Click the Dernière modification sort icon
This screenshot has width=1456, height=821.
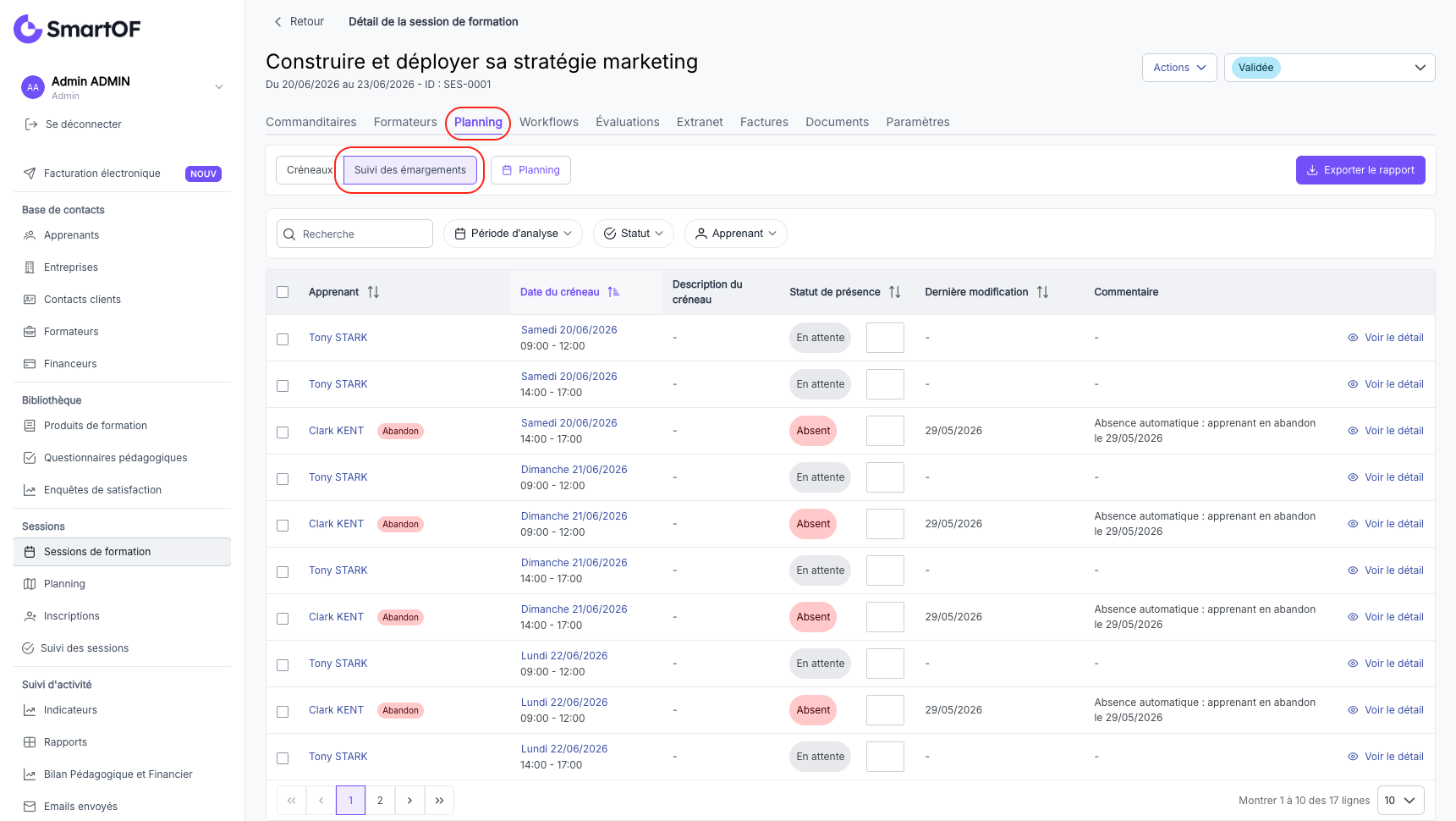pos(1043,292)
